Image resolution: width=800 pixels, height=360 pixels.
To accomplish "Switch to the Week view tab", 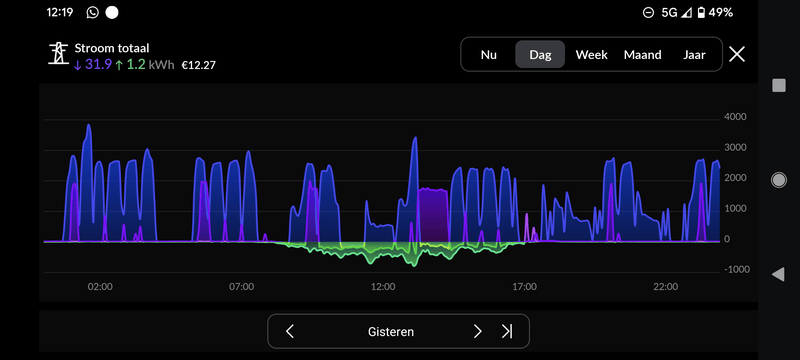I will tap(591, 55).
